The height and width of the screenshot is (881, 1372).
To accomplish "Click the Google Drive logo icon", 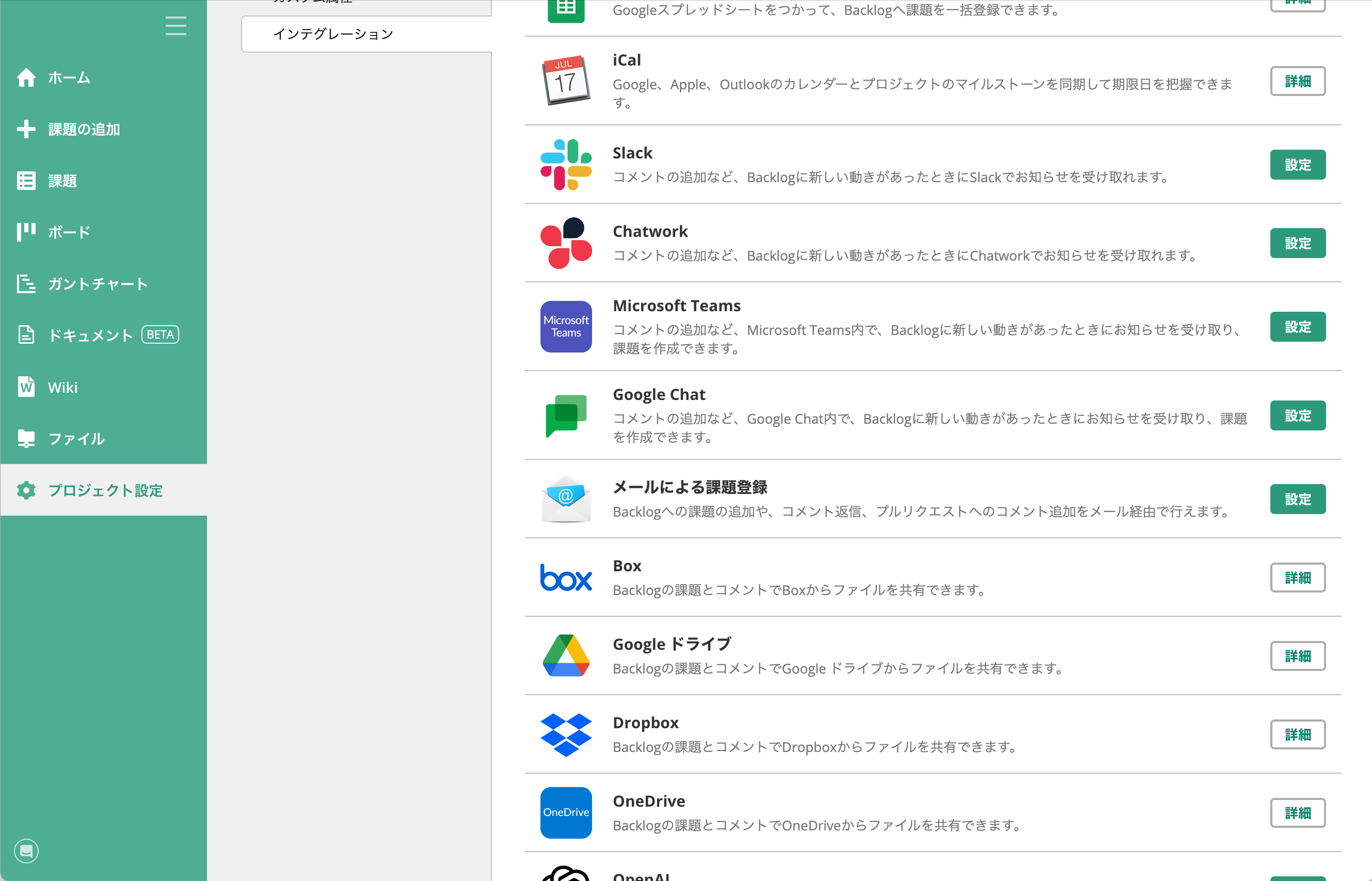I will (566, 655).
